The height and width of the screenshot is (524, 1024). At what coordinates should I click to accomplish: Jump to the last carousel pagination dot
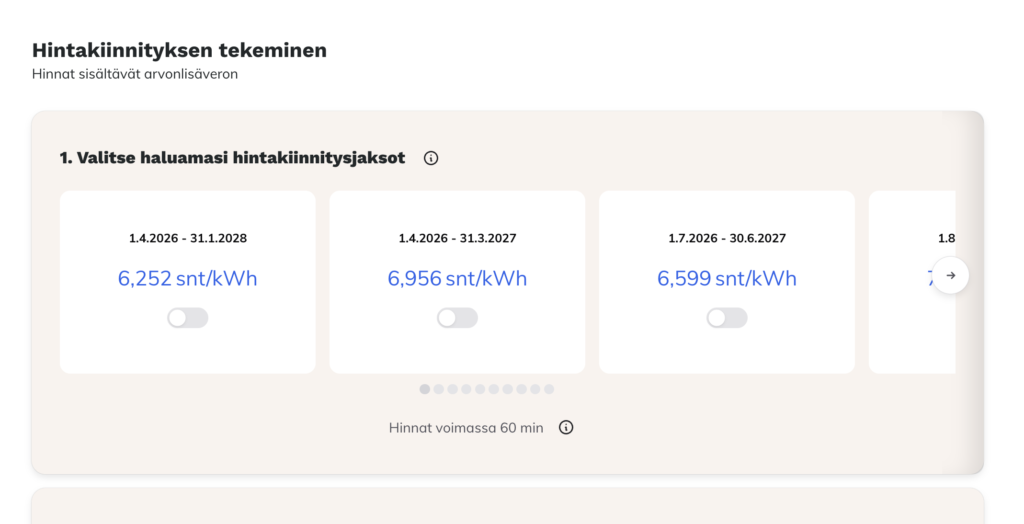[549, 389]
